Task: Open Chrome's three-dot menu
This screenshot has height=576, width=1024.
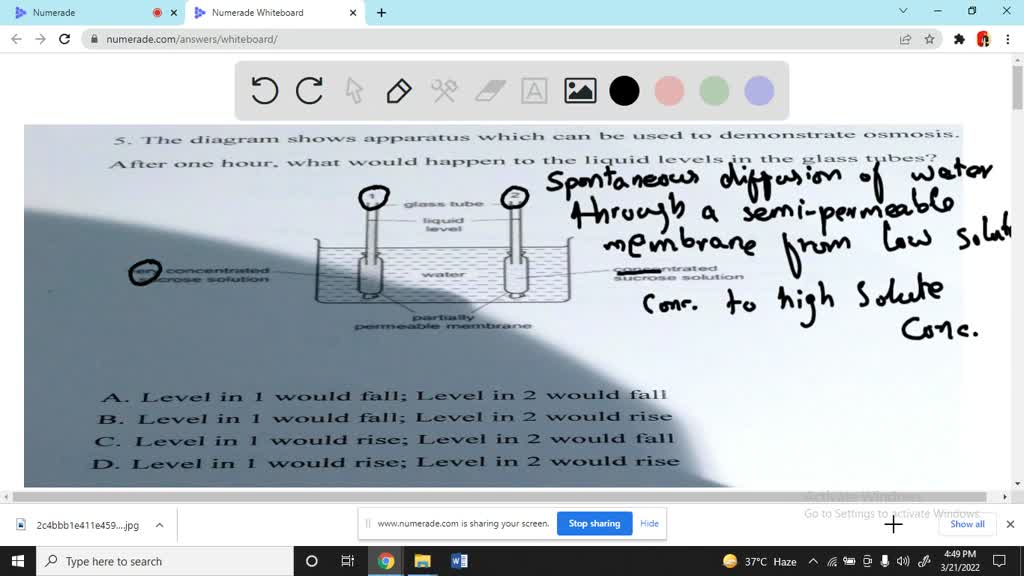Action: (1006, 38)
